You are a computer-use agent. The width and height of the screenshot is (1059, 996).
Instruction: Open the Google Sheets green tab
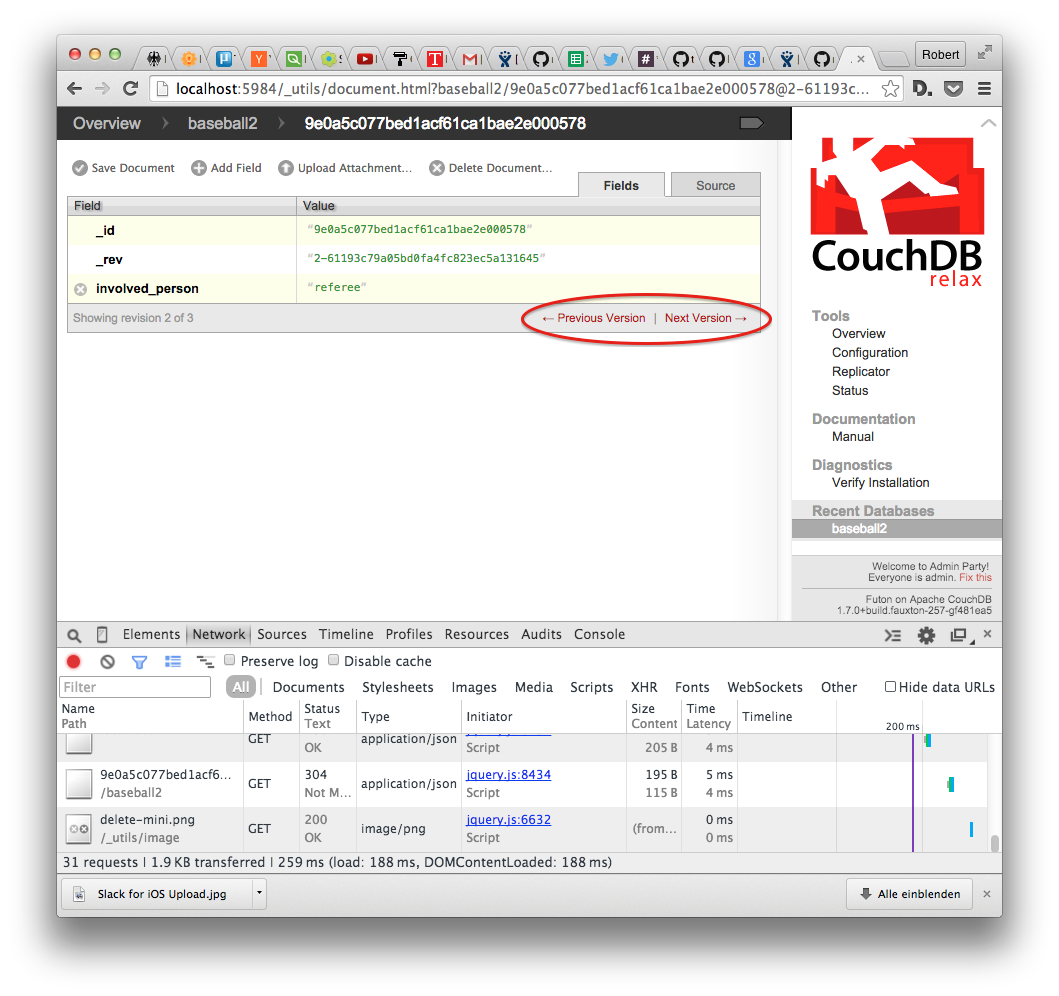[x=575, y=59]
